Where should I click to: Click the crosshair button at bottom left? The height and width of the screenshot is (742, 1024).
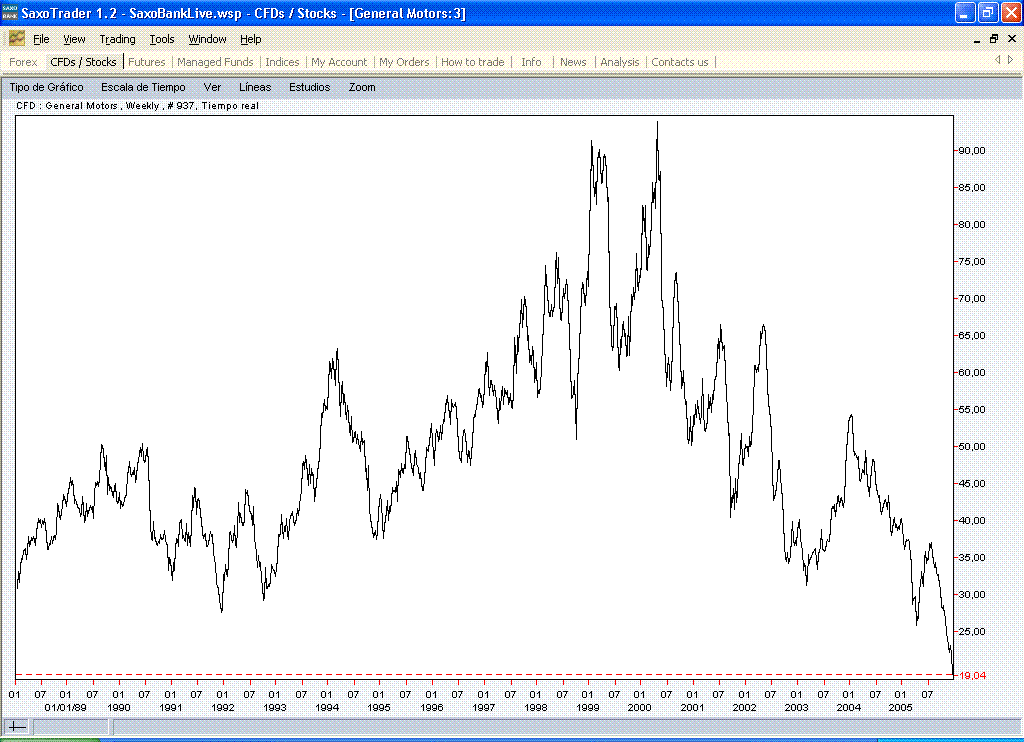[16, 726]
